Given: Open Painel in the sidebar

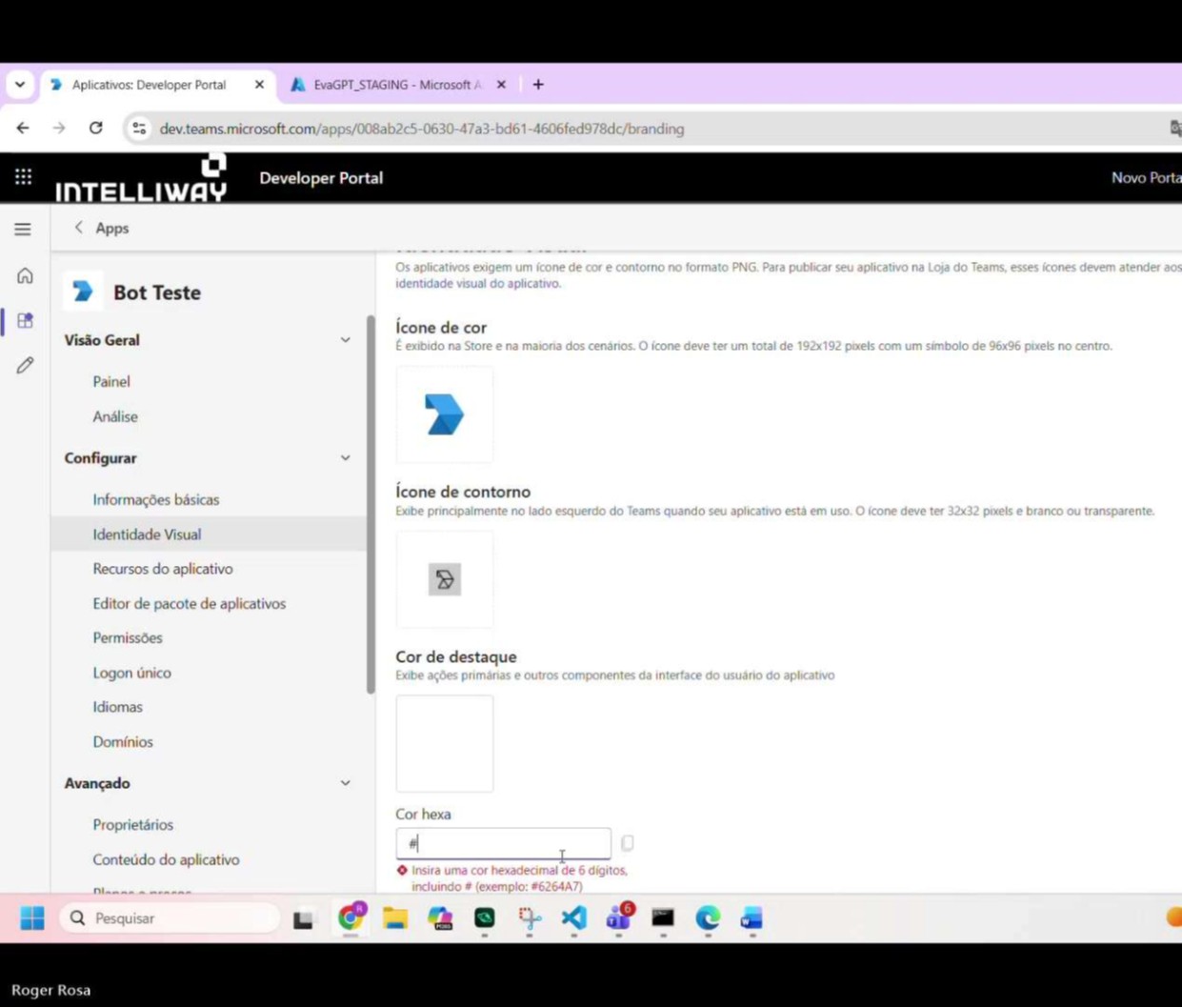Looking at the screenshot, I should tap(111, 381).
